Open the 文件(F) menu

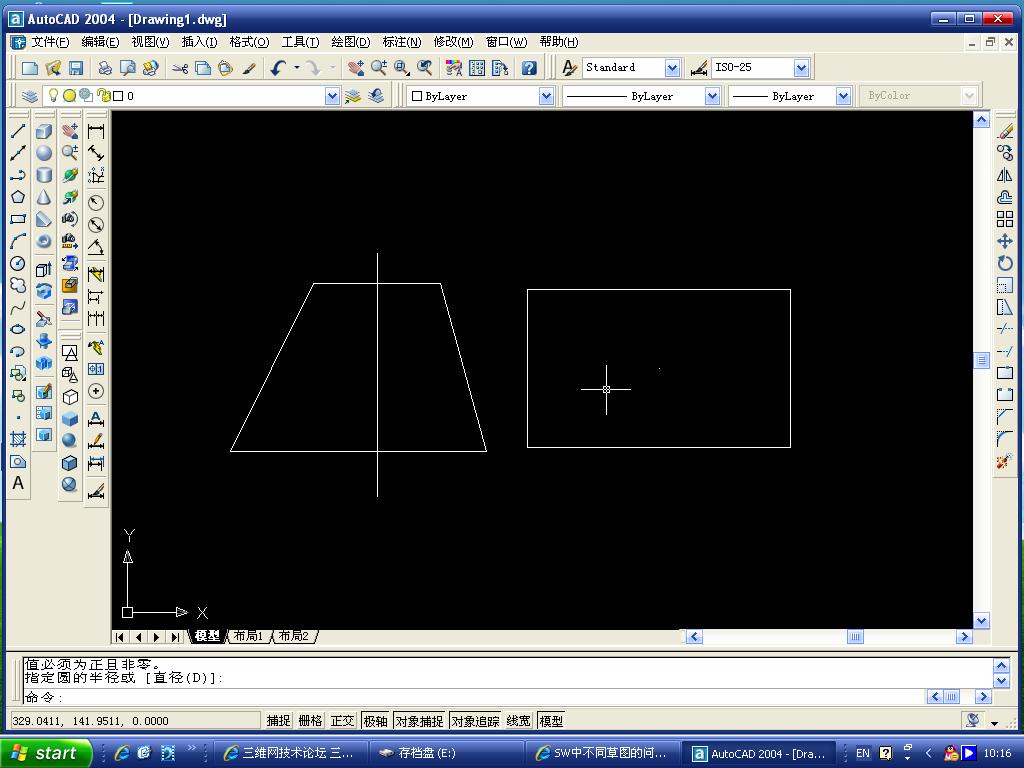(x=50, y=42)
